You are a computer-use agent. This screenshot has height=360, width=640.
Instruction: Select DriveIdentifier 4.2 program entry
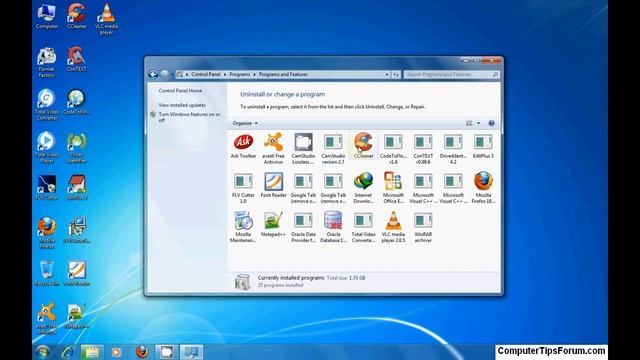pyautogui.click(x=453, y=149)
